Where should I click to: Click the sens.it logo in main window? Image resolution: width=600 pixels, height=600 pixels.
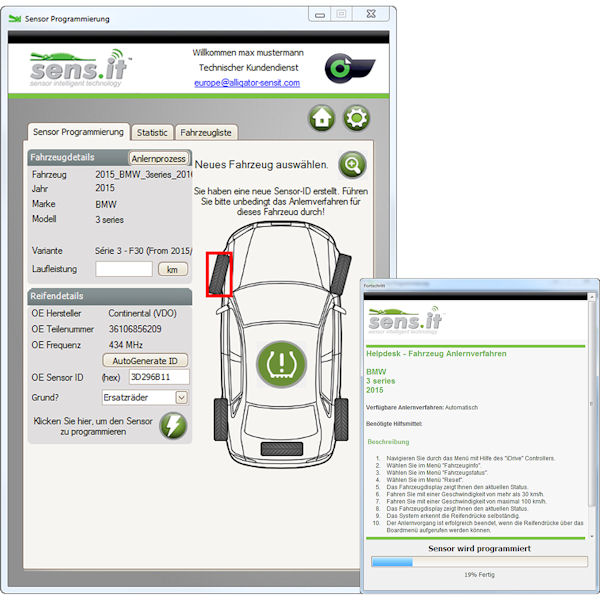[80, 68]
